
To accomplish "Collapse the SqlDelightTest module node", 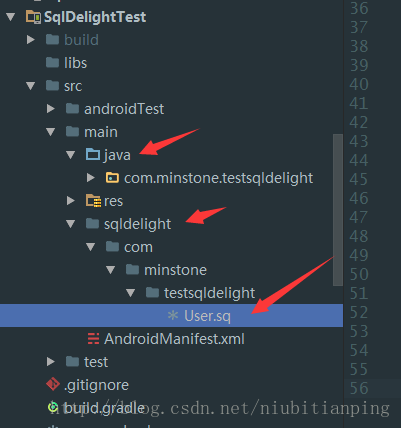I will 11,17.
